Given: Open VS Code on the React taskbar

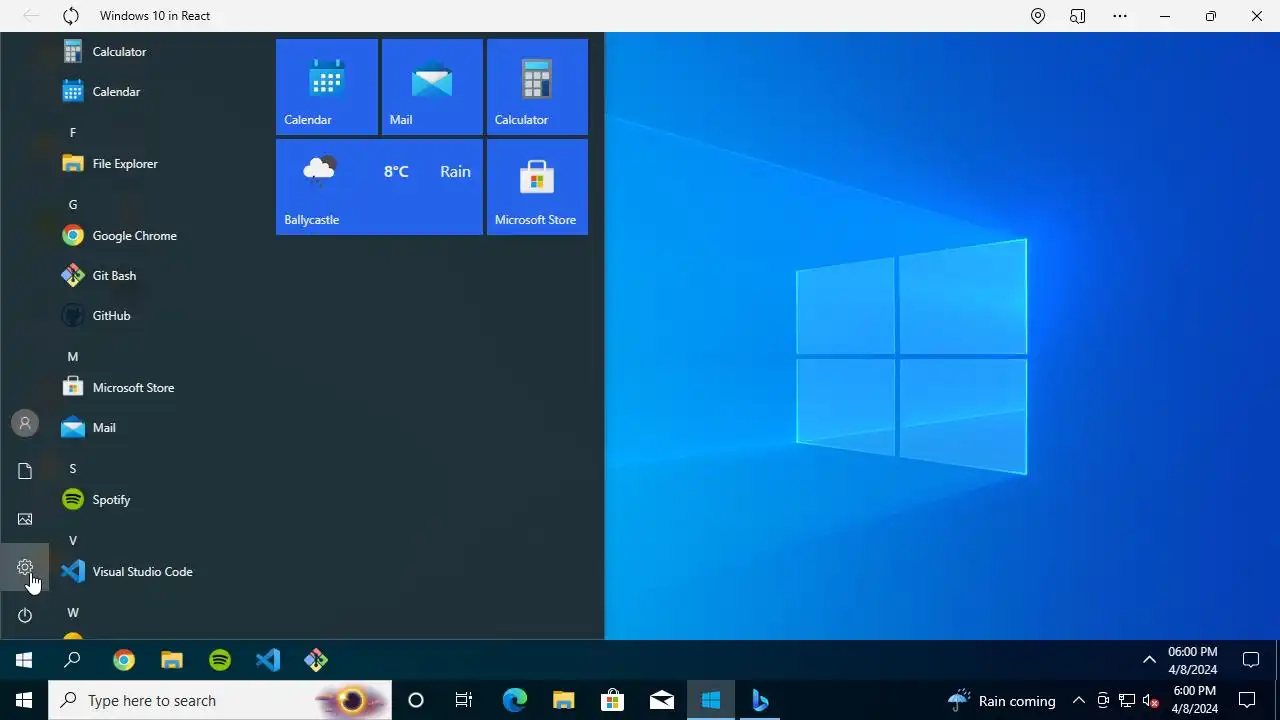Looking at the screenshot, I should (x=268, y=660).
